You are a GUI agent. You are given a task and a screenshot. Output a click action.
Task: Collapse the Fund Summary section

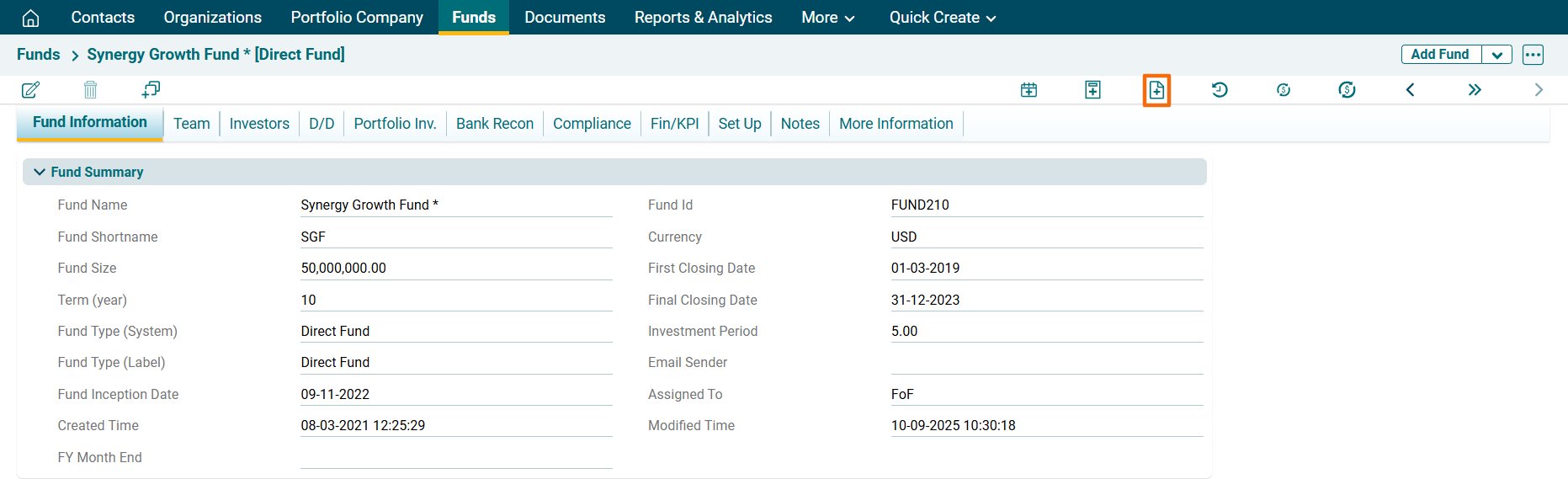40,172
